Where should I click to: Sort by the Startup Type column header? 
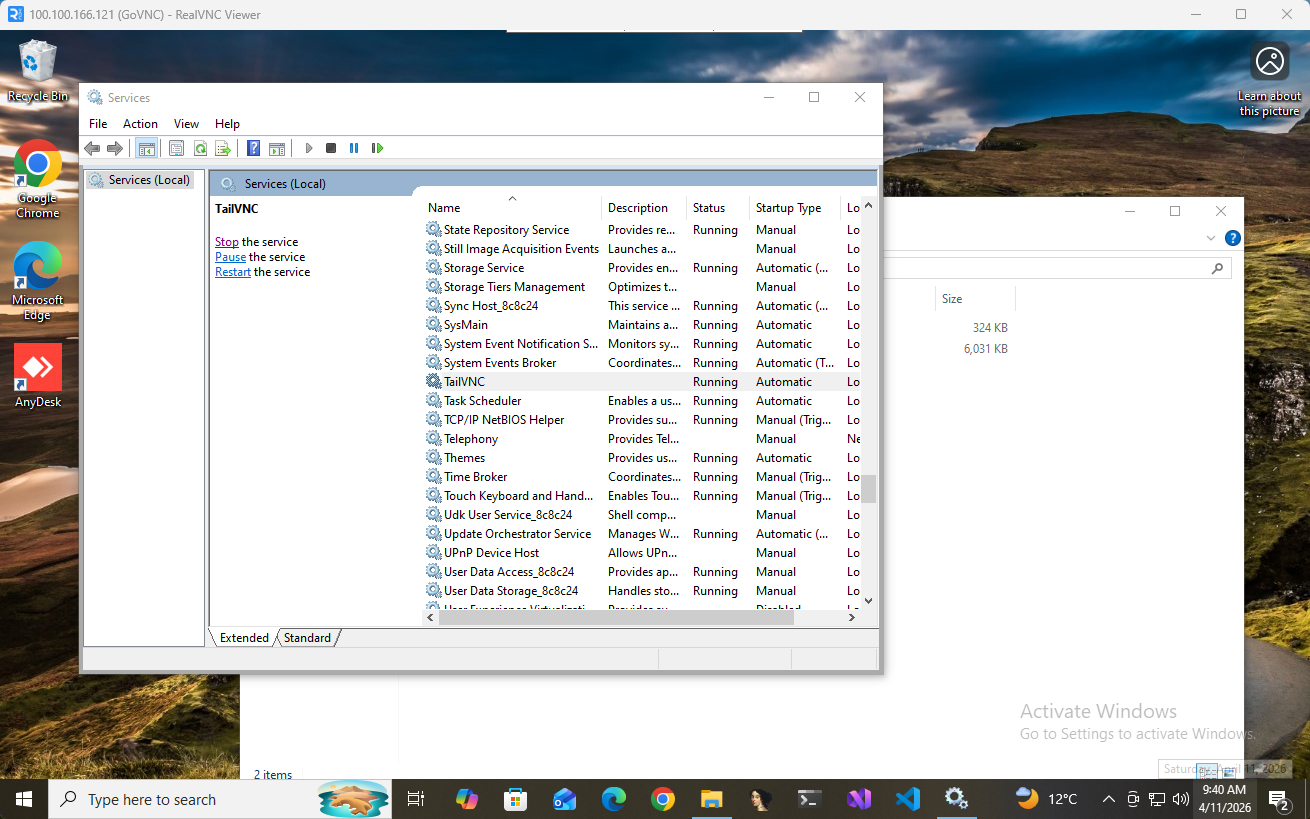788,208
